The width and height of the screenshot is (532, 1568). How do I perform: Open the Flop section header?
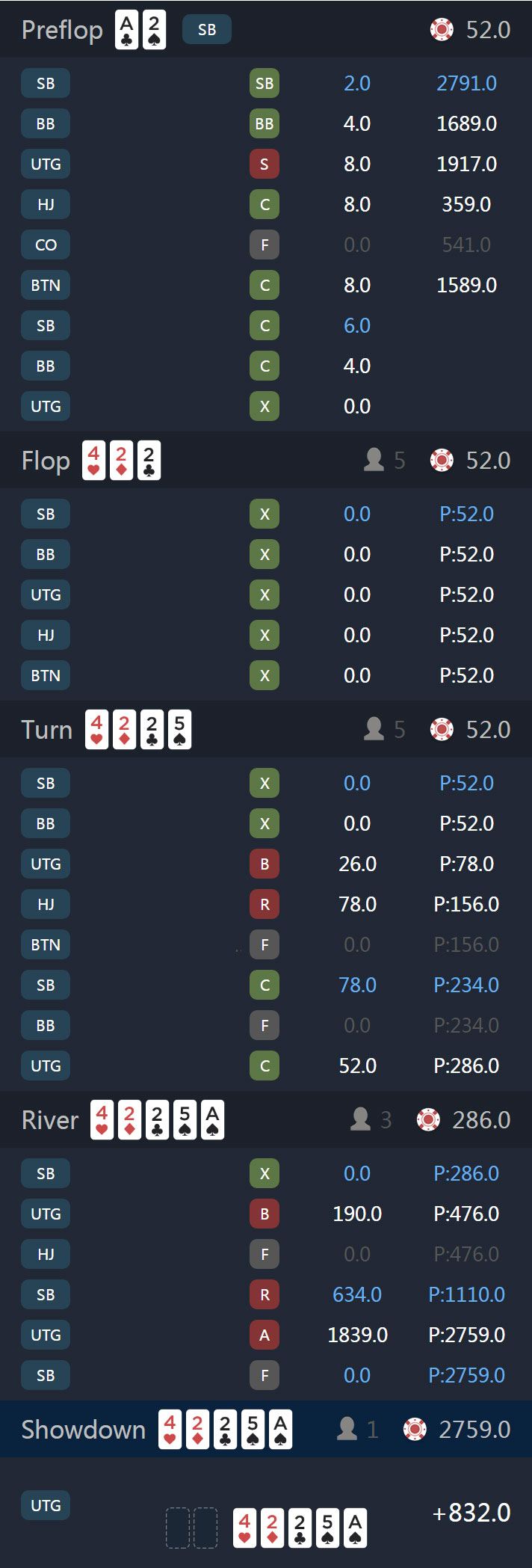click(266, 460)
